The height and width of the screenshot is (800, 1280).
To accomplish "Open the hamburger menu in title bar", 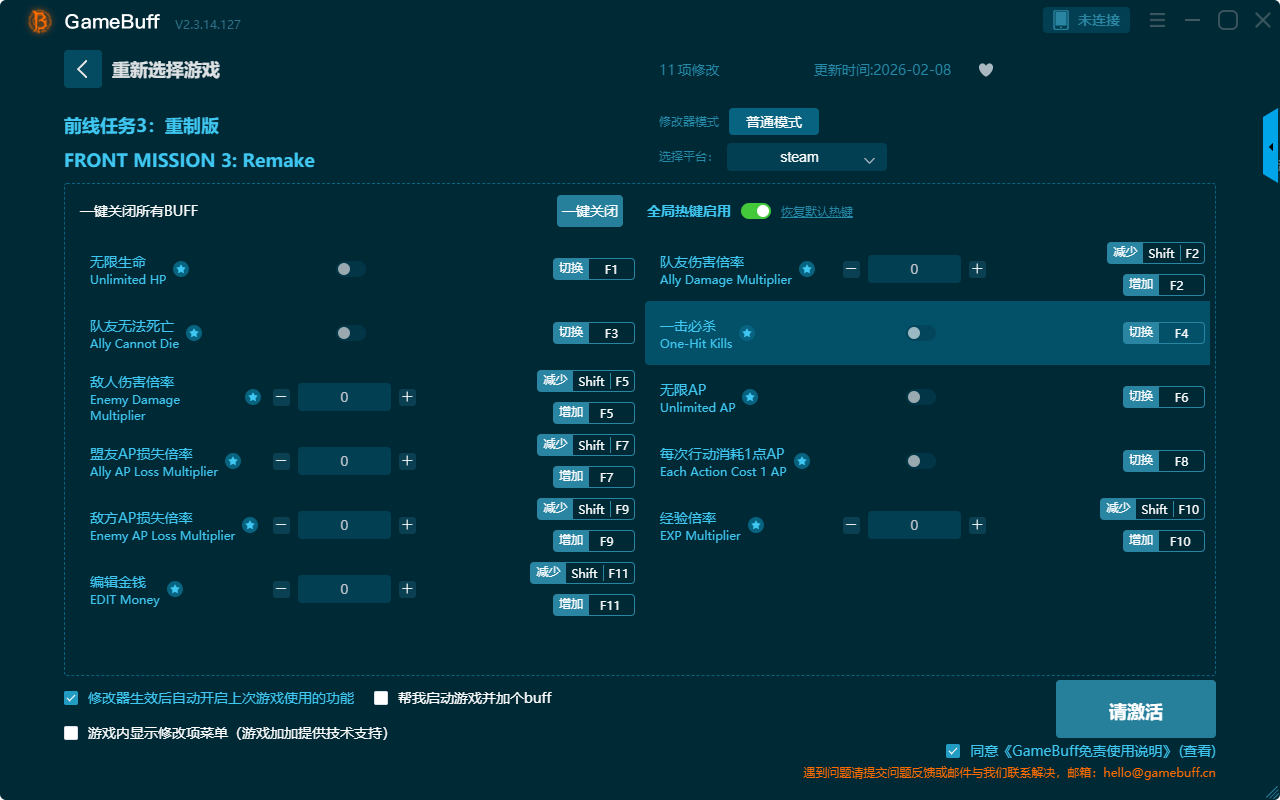I will coord(1157,20).
